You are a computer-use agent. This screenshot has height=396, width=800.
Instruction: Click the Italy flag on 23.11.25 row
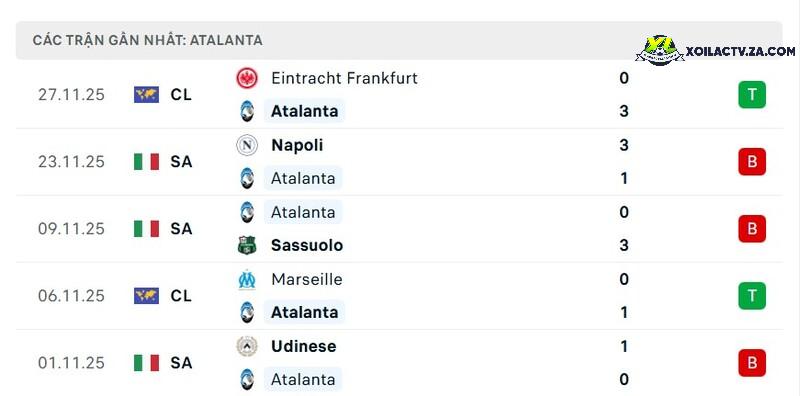tap(146, 162)
